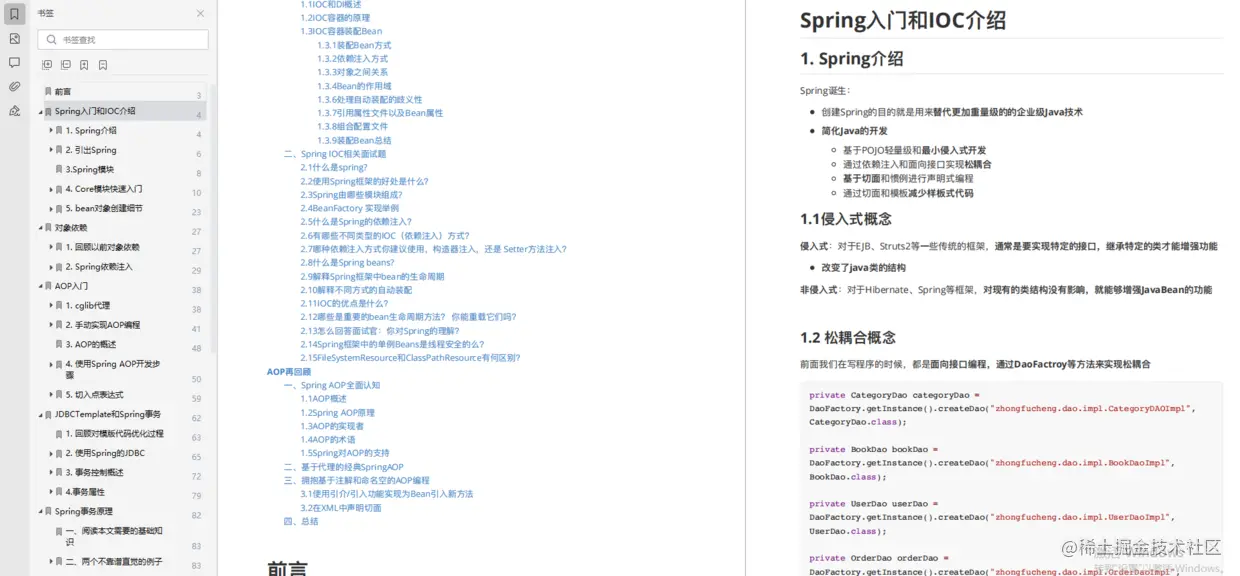Expand the 4. Core模块快速入门 bookmark
The image size is (1240, 576).
click(52, 189)
